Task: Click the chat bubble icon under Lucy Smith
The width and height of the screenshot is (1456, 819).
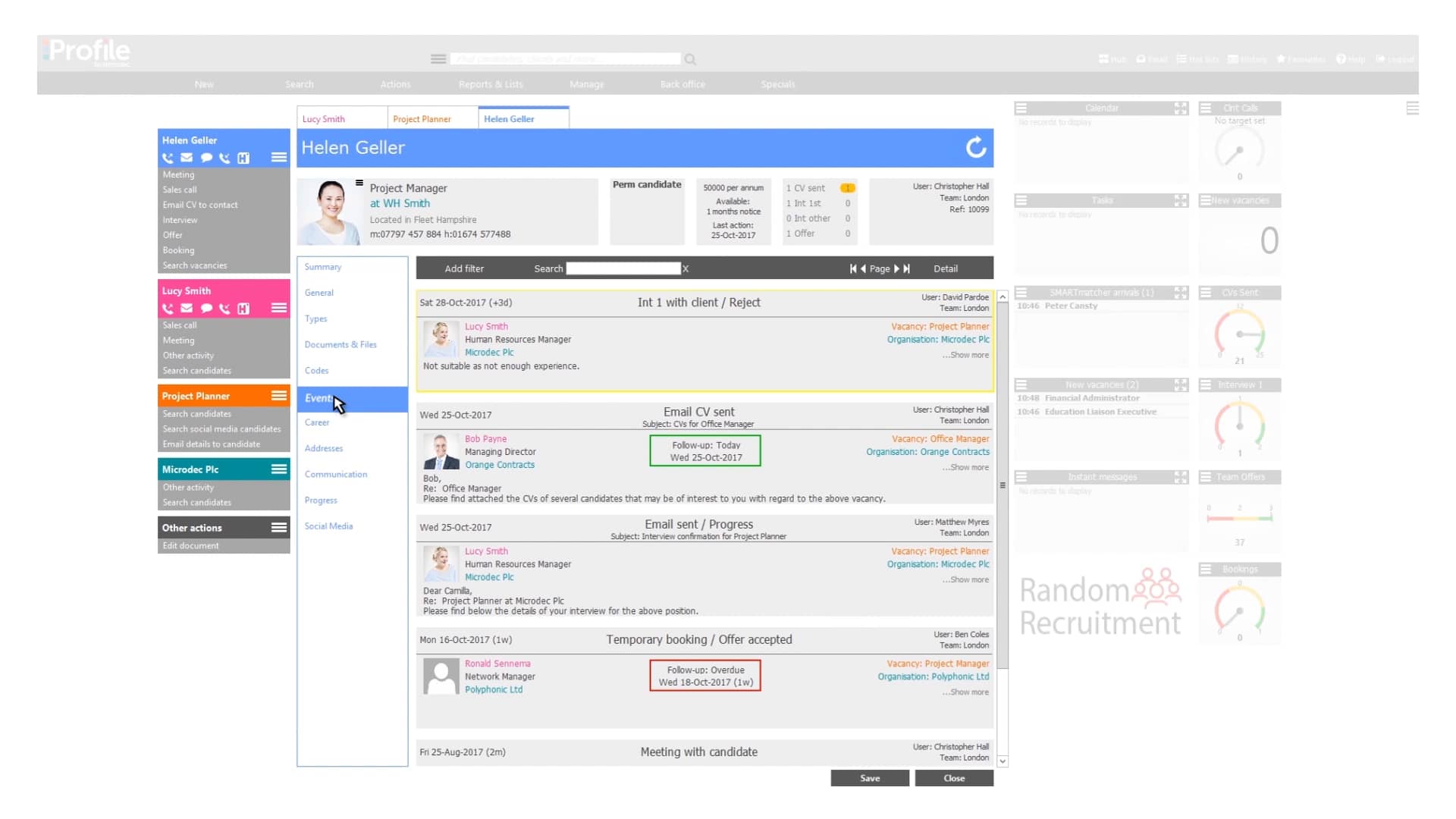Action: [x=206, y=309]
